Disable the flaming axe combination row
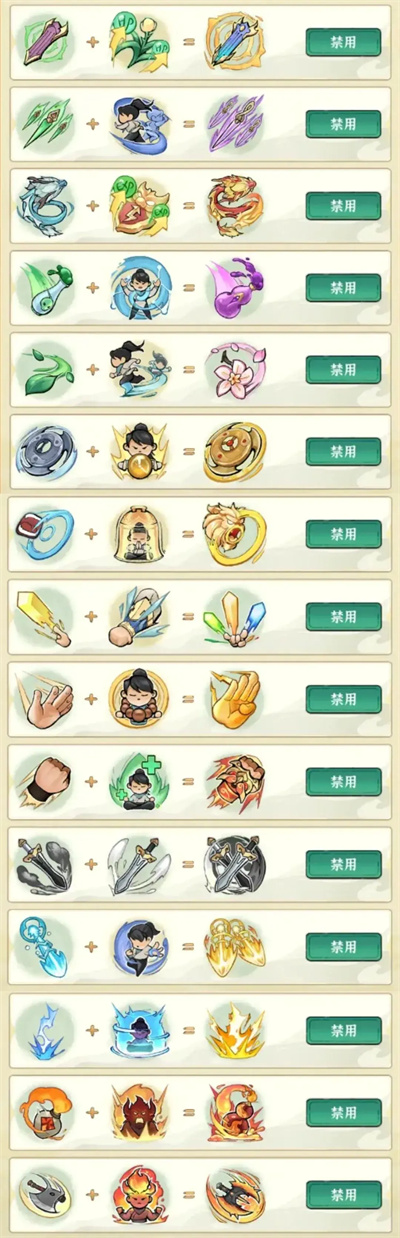This screenshot has width=400, height=1238. pos(343,1194)
